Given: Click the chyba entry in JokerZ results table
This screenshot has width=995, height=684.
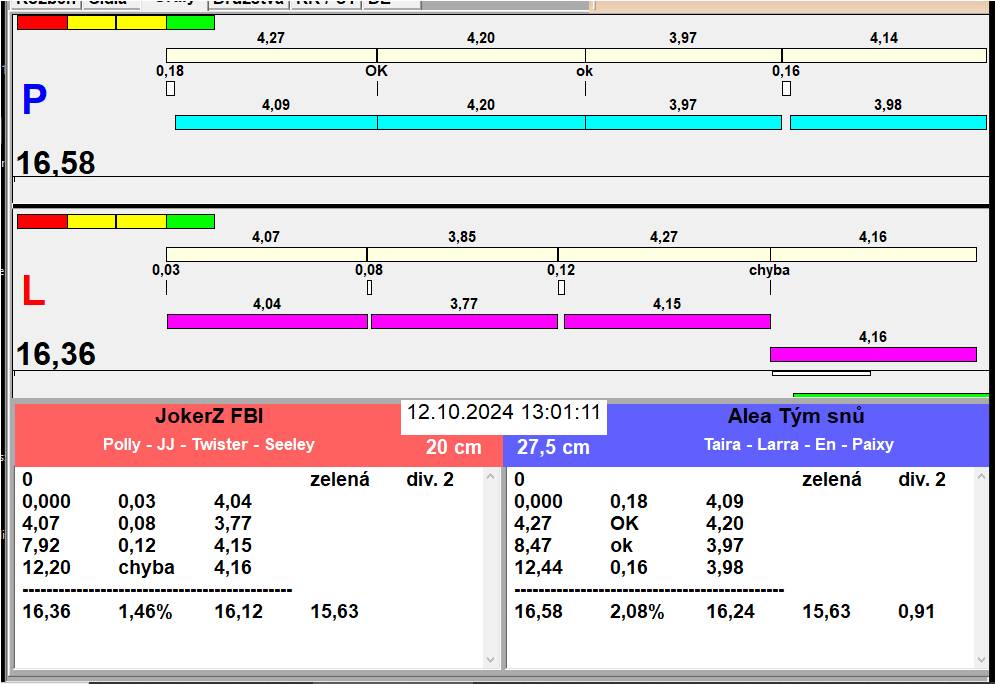Looking at the screenshot, I should click(x=147, y=567).
